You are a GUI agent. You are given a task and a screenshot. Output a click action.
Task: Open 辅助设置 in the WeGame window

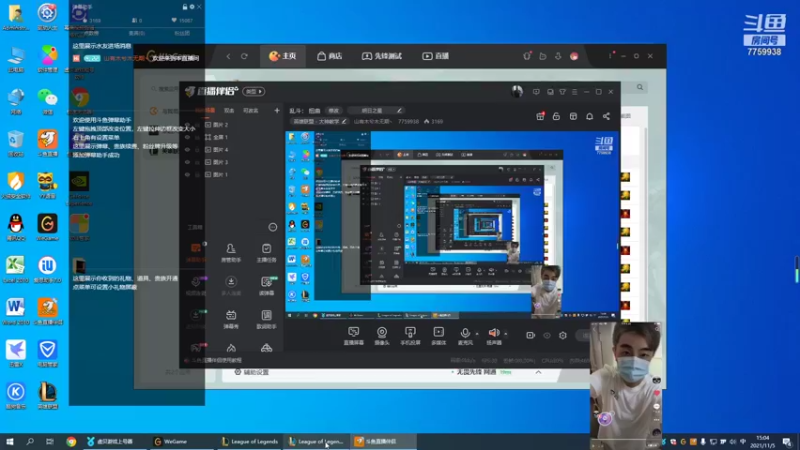click(251, 372)
